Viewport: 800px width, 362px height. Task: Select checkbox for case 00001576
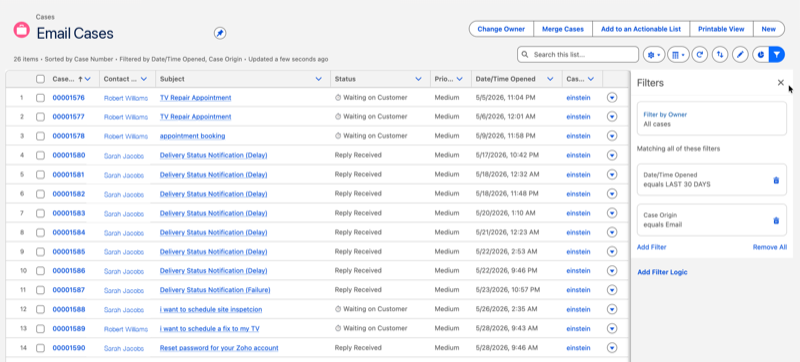coord(40,97)
